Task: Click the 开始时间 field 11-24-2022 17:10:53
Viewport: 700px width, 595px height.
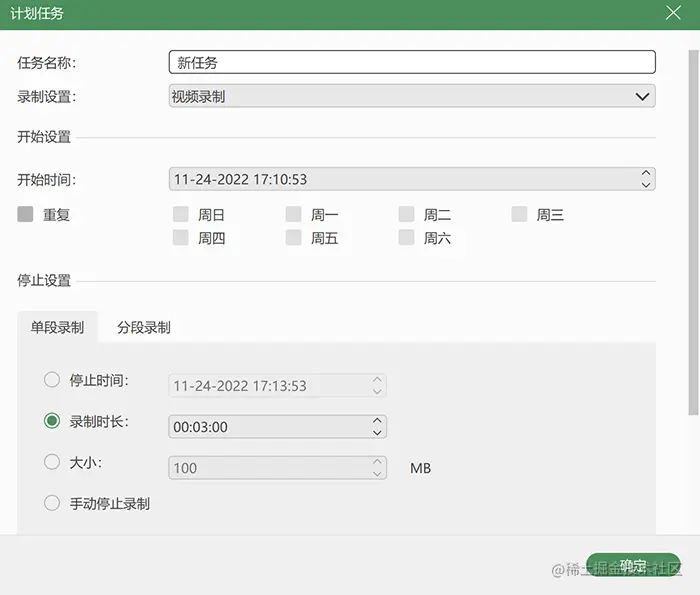Action: click(412, 179)
